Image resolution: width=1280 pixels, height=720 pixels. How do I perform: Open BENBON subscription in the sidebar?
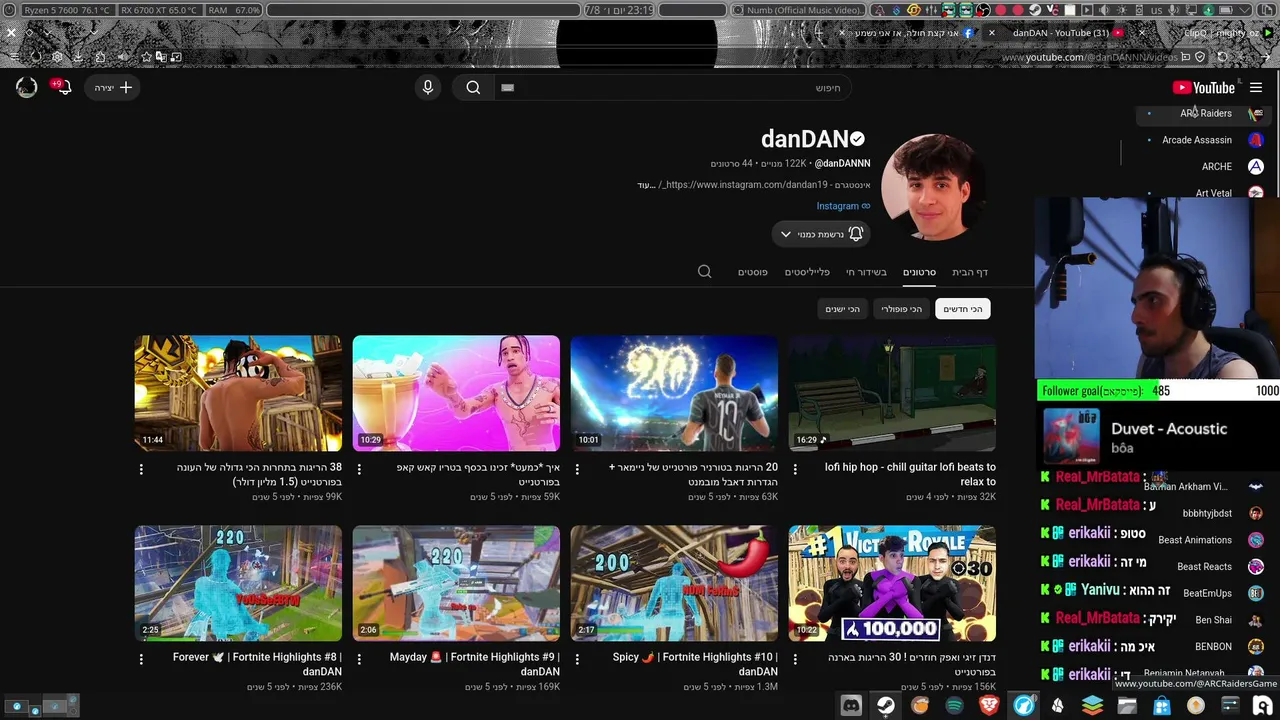1213,647
